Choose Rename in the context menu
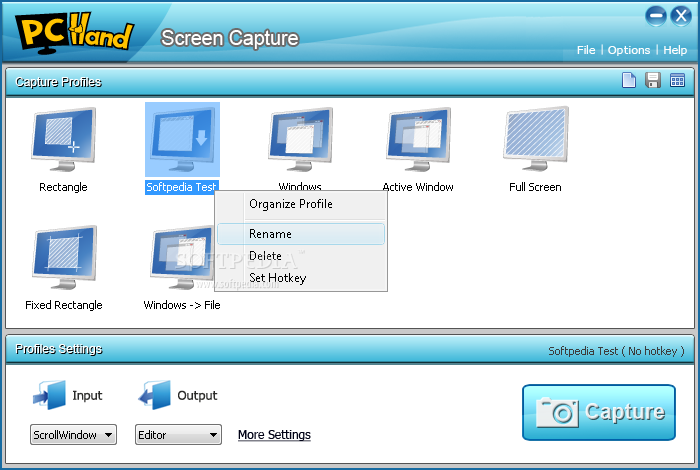Image resolution: width=700 pixels, height=470 pixels. pyautogui.click(x=301, y=234)
